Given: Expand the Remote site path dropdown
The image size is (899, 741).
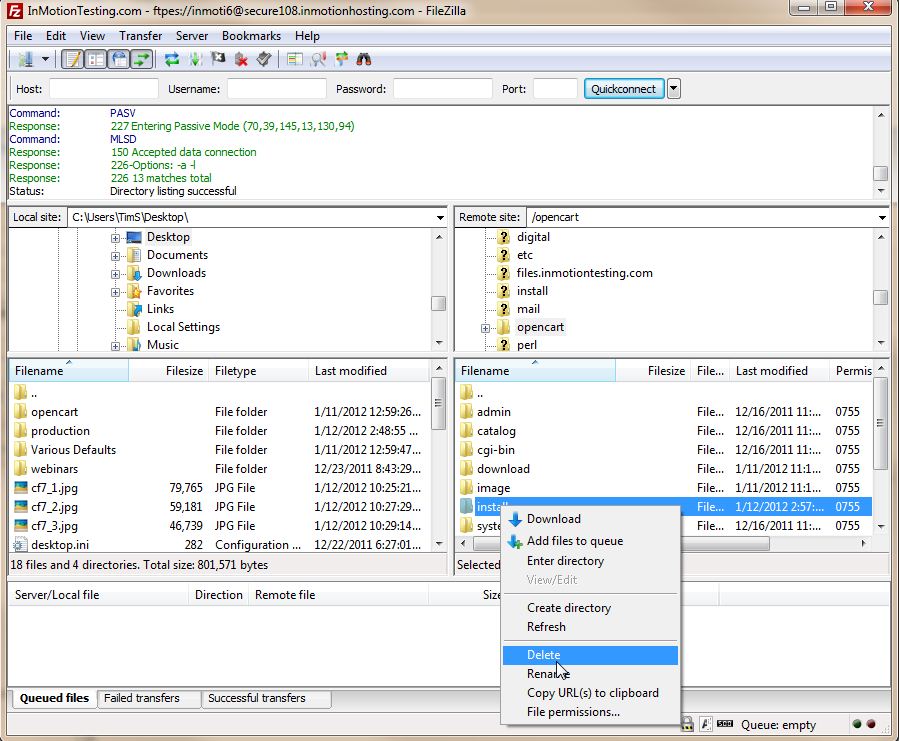Looking at the screenshot, I should point(882,217).
